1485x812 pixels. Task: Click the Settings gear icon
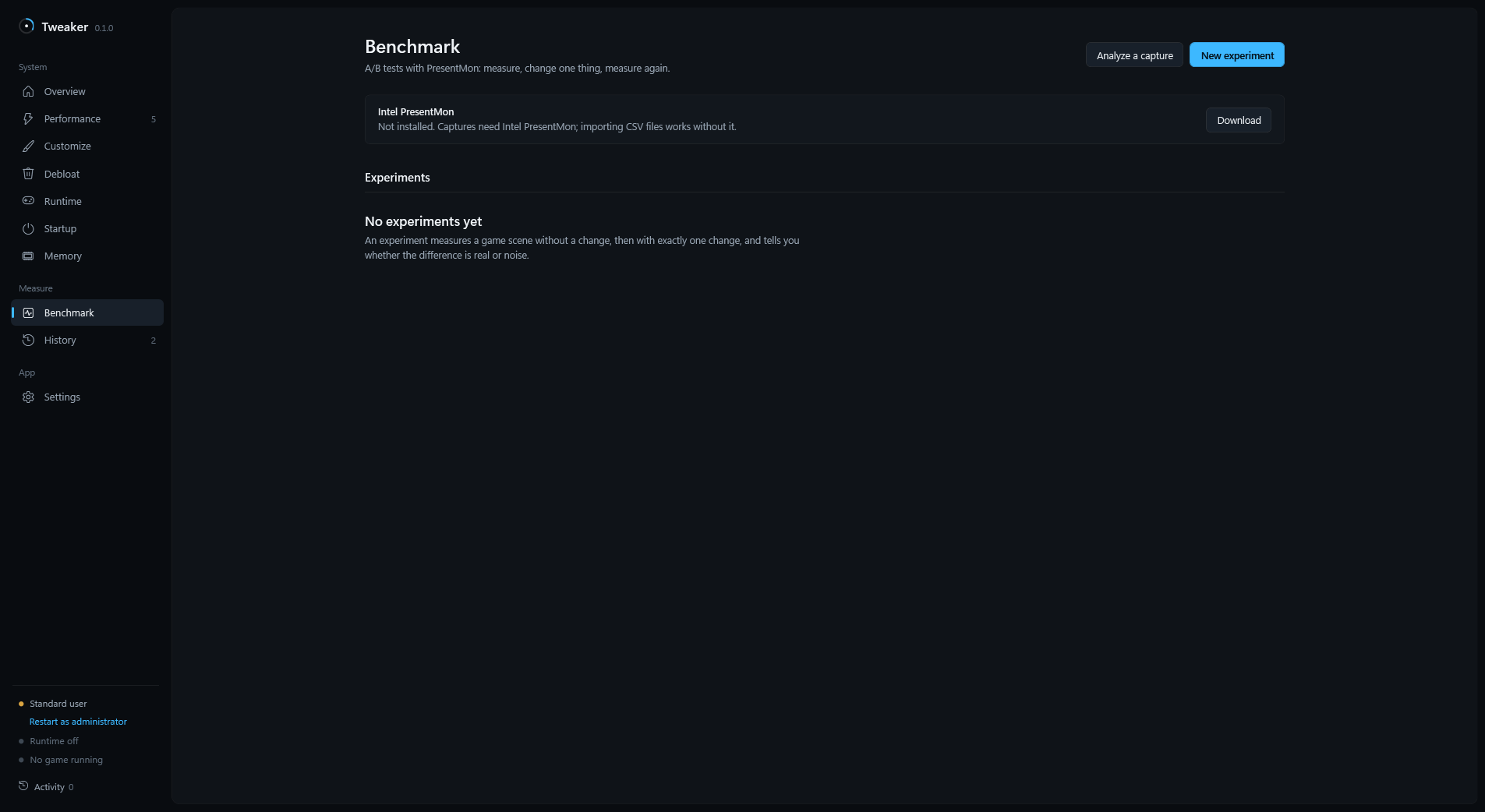coord(28,397)
